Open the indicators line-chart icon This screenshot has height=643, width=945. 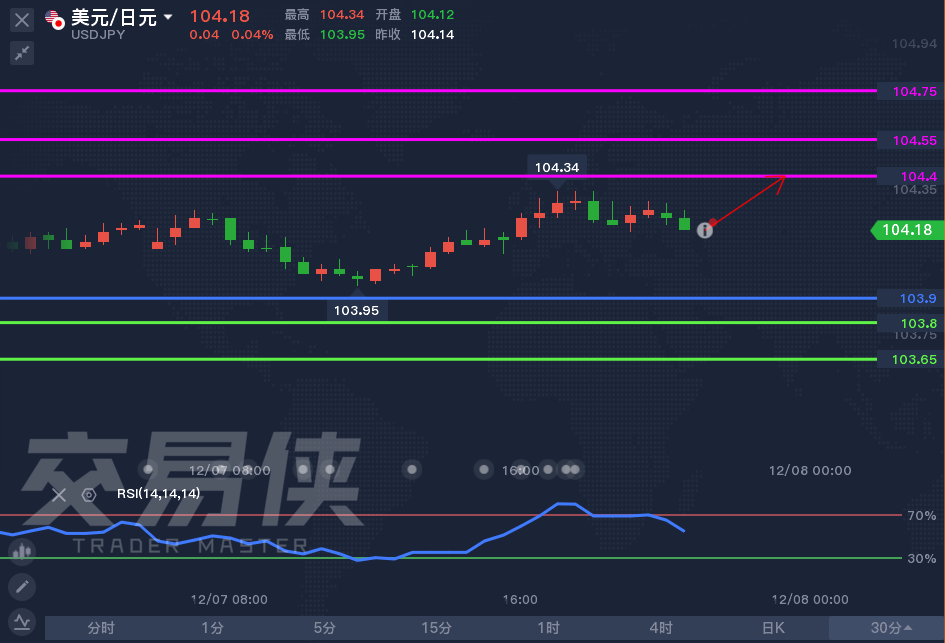pos(22,621)
